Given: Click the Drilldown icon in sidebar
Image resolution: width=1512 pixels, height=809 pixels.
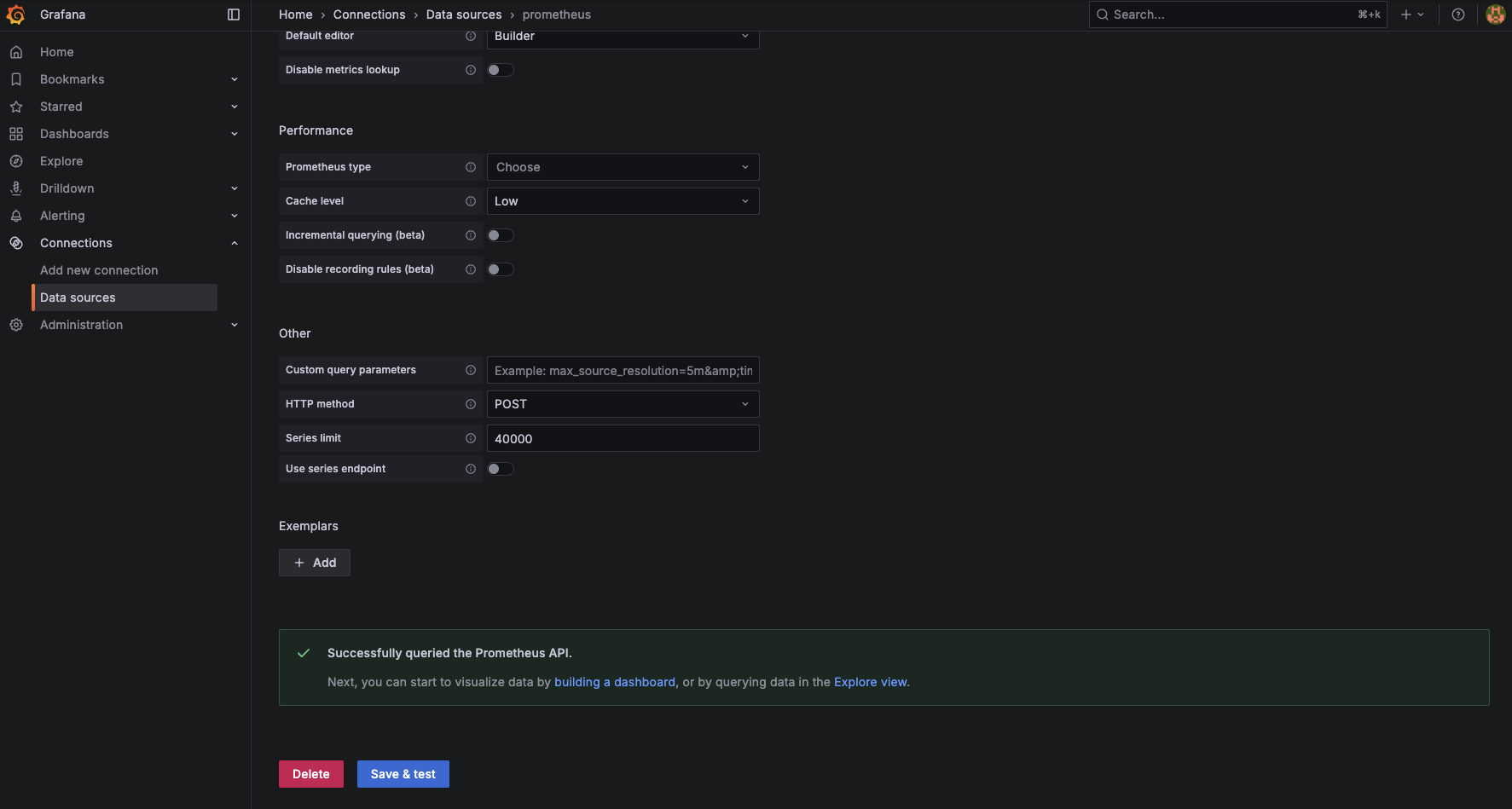Looking at the screenshot, I should coord(16,188).
